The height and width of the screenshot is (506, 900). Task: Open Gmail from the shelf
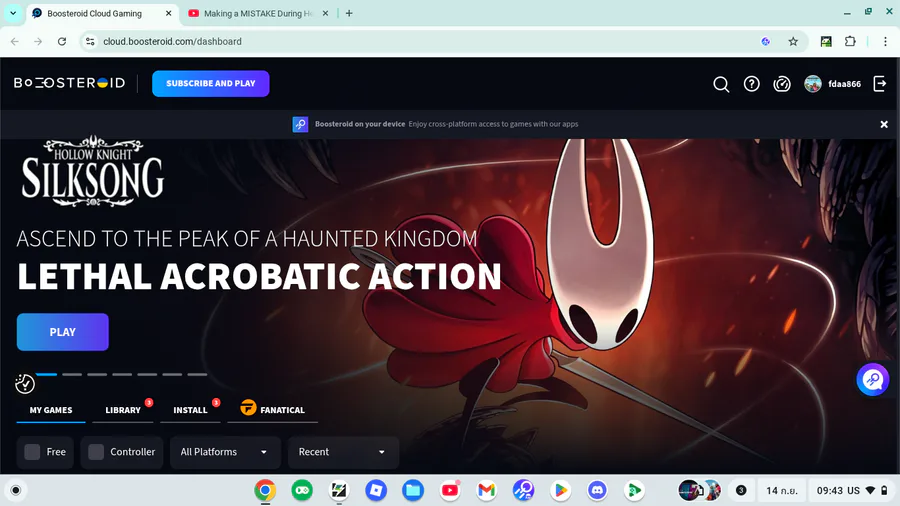pos(487,491)
